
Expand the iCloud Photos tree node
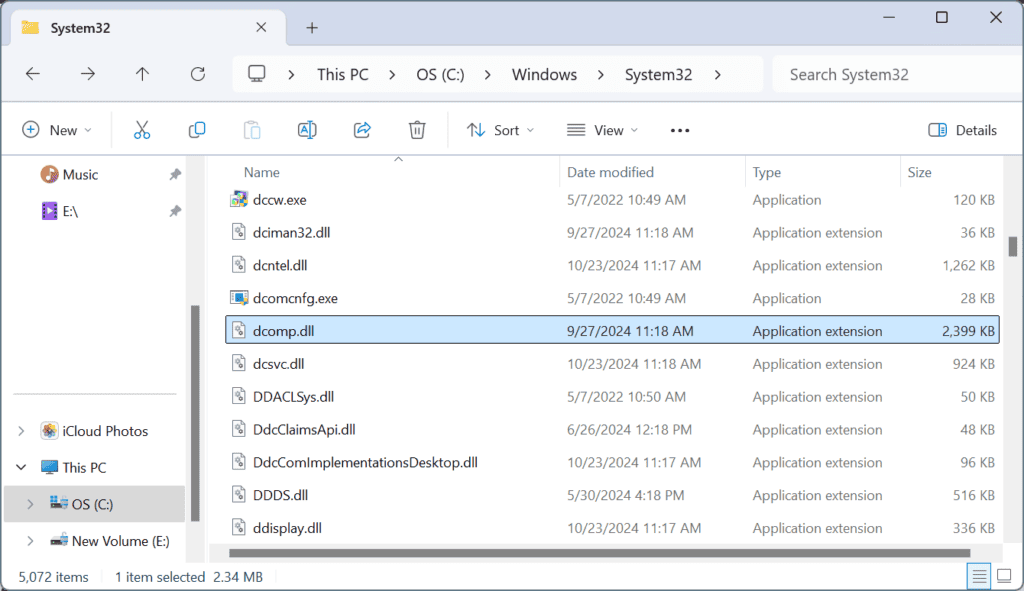tap(21, 431)
